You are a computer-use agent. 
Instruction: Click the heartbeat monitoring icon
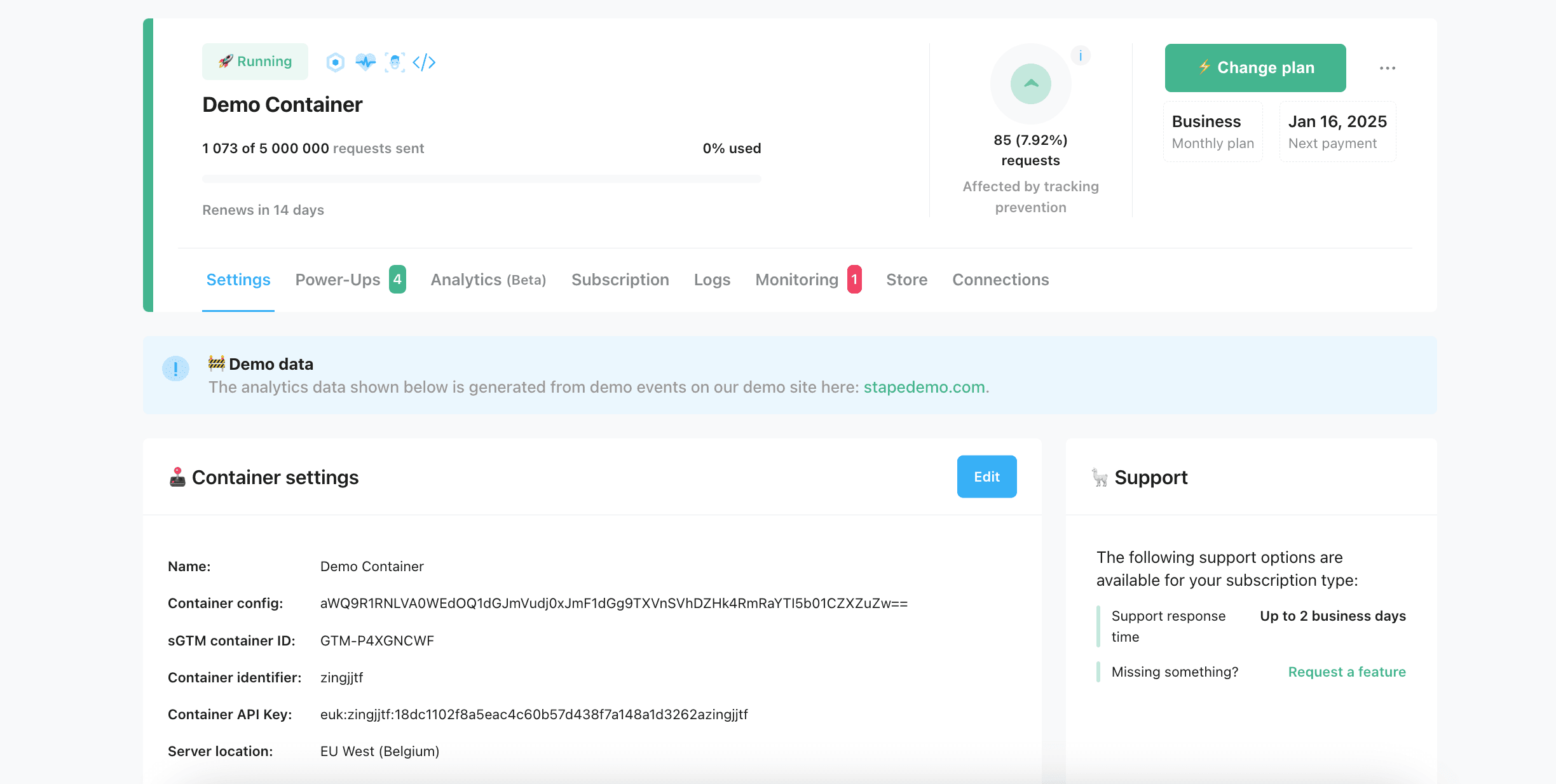pos(365,62)
